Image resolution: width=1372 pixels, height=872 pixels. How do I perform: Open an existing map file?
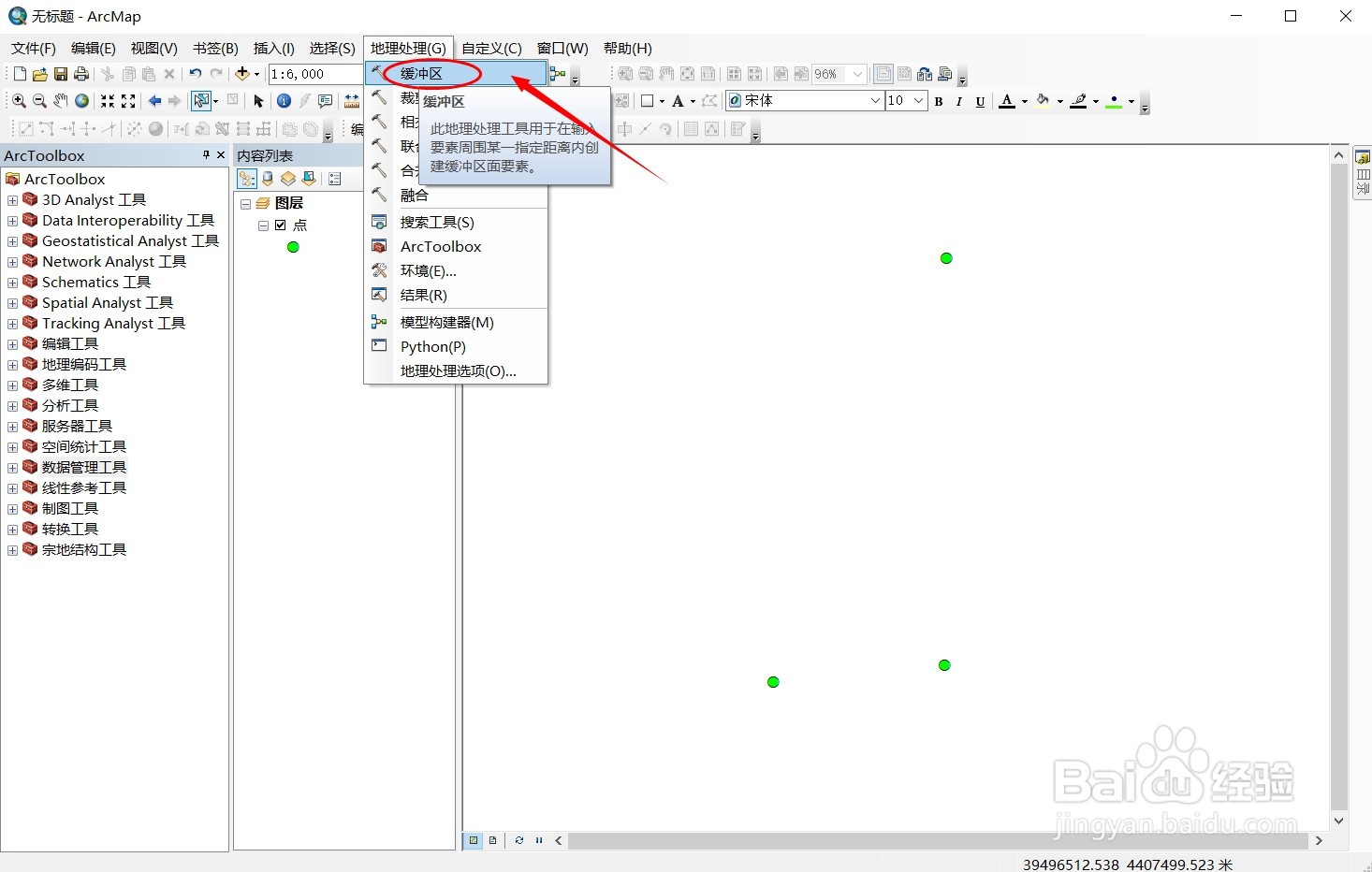tap(40, 74)
